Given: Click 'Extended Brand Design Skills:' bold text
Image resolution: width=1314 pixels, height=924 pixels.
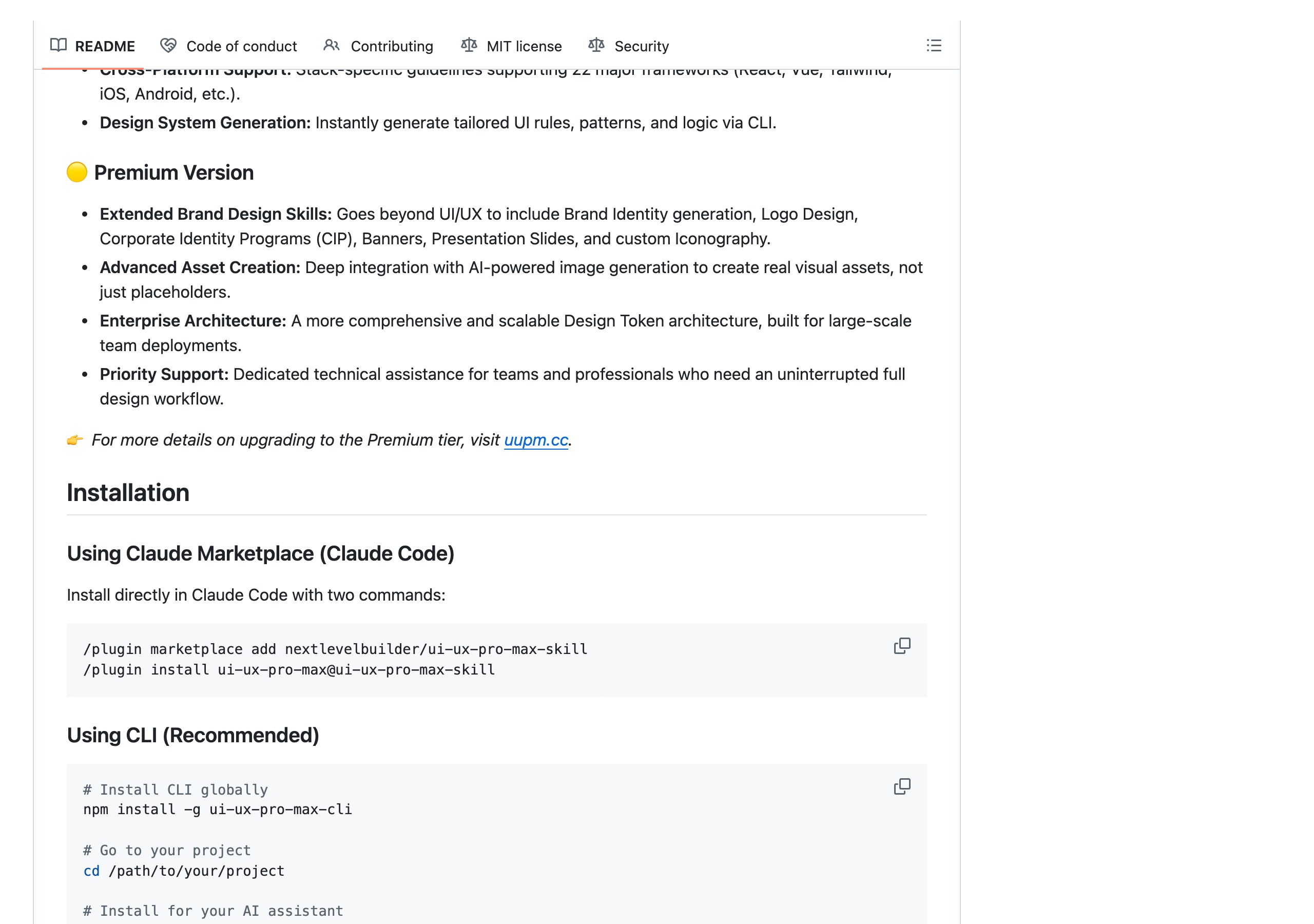Looking at the screenshot, I should [x=216, y=214].
